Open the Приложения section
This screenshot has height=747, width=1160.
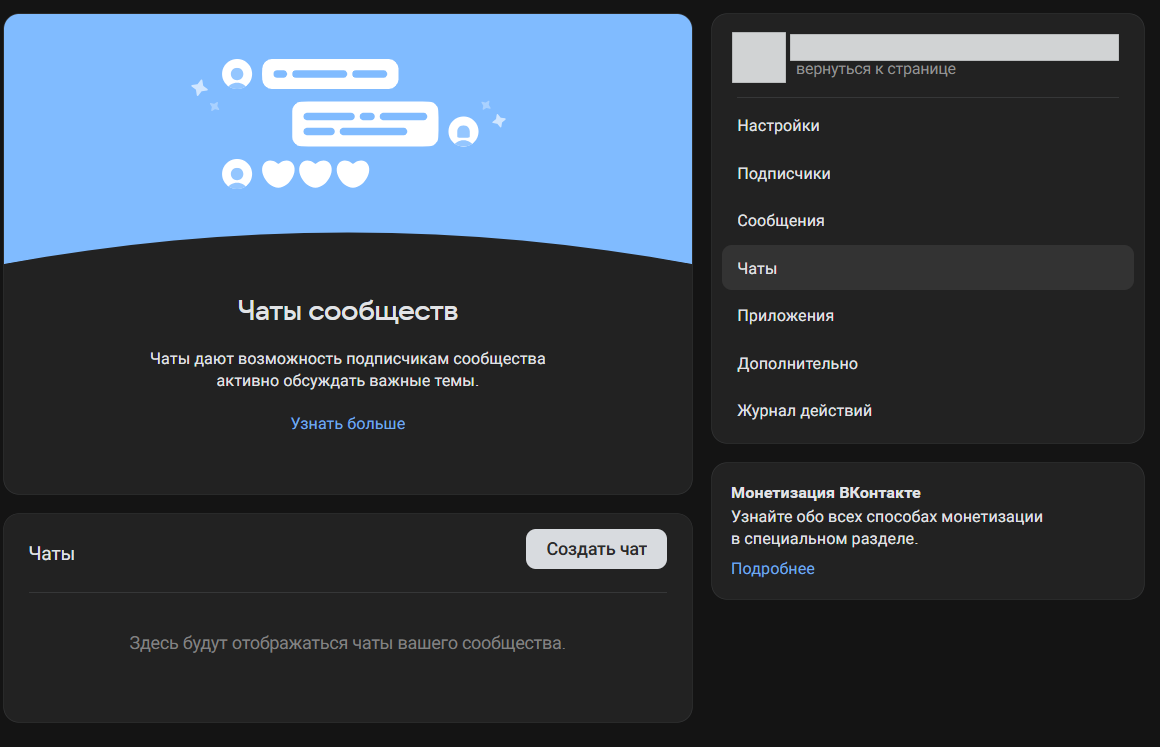pos(783,315)
